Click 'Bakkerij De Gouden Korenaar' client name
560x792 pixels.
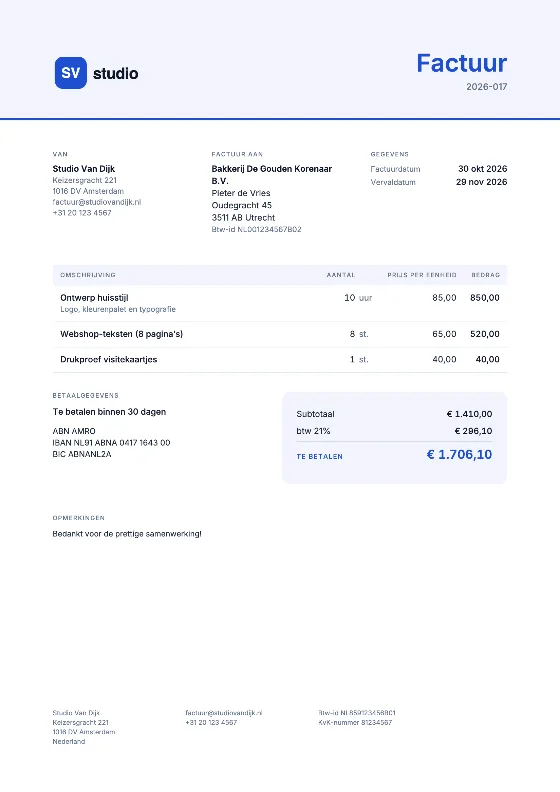(x=272, y=175)
